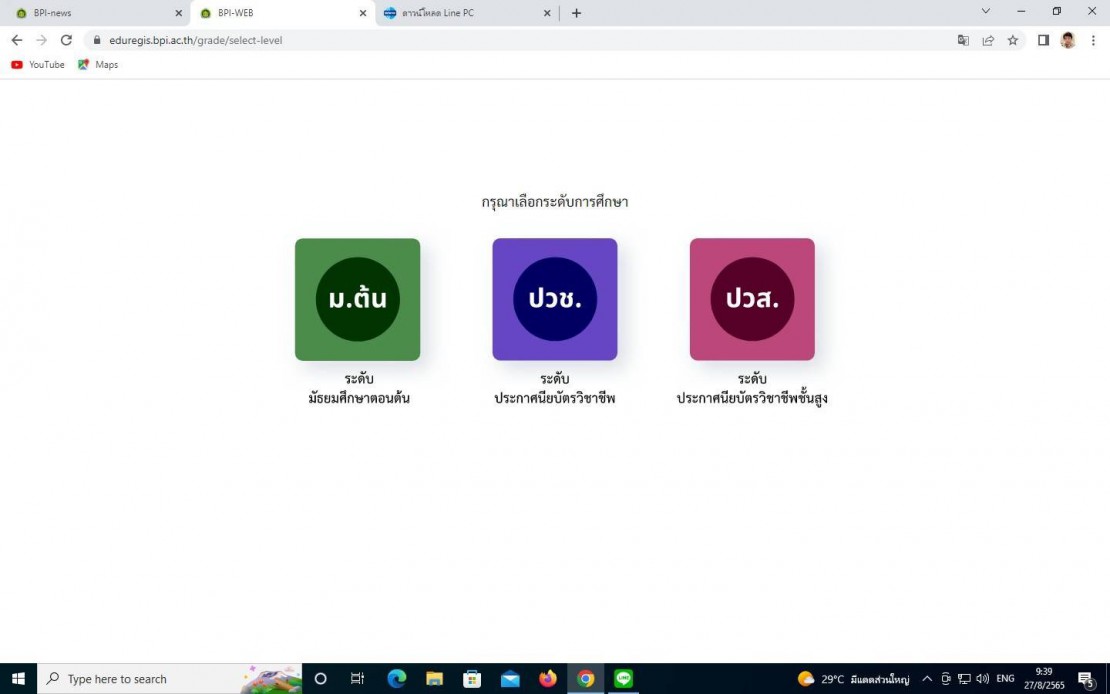Click the ประกาศนียบัตรวิชาชีพ label text
Image resolution: width=1110 pixels, height=694 pixels.
[x=555, y=398]
